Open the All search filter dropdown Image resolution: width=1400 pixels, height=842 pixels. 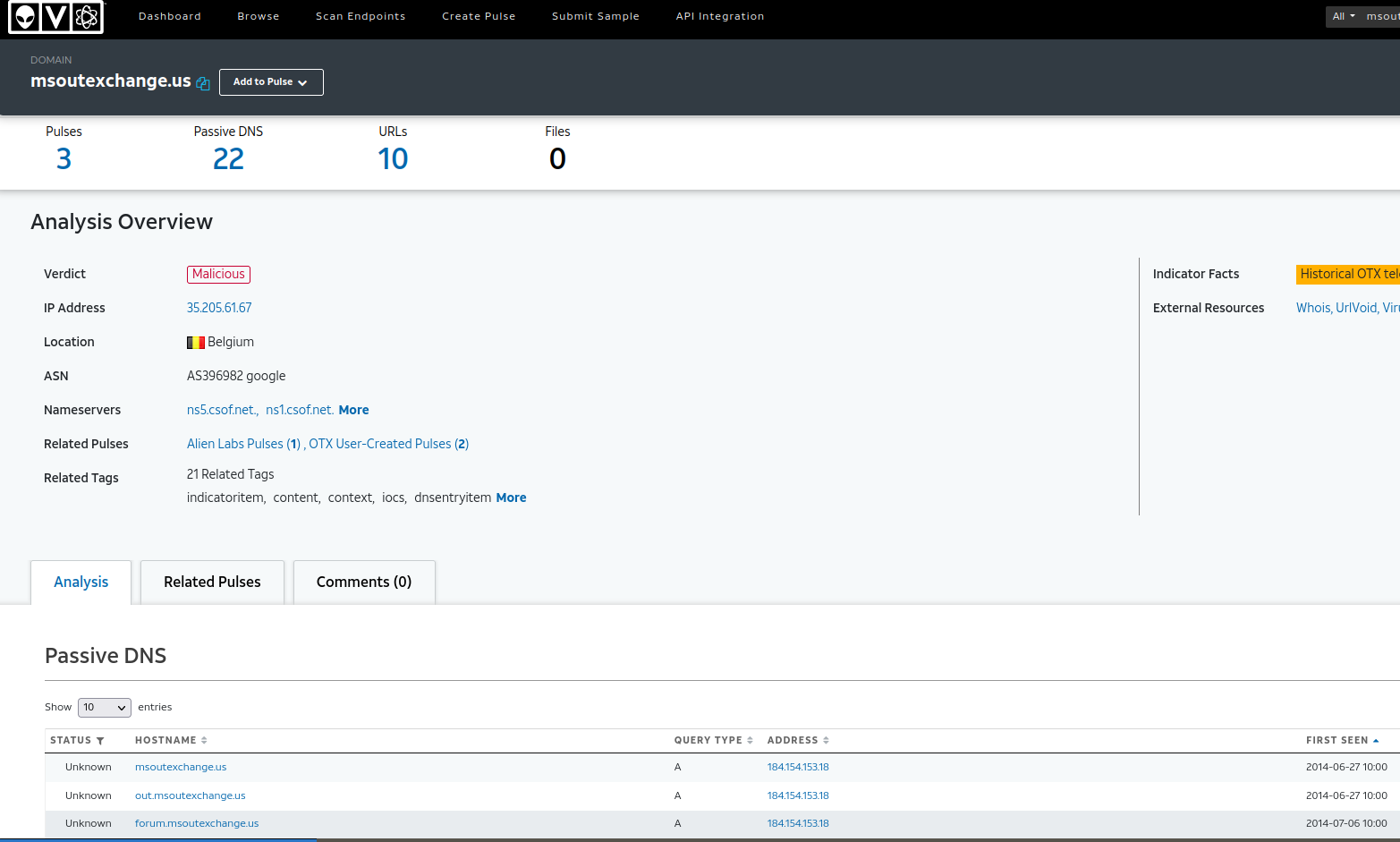[x=1344, y=16]
